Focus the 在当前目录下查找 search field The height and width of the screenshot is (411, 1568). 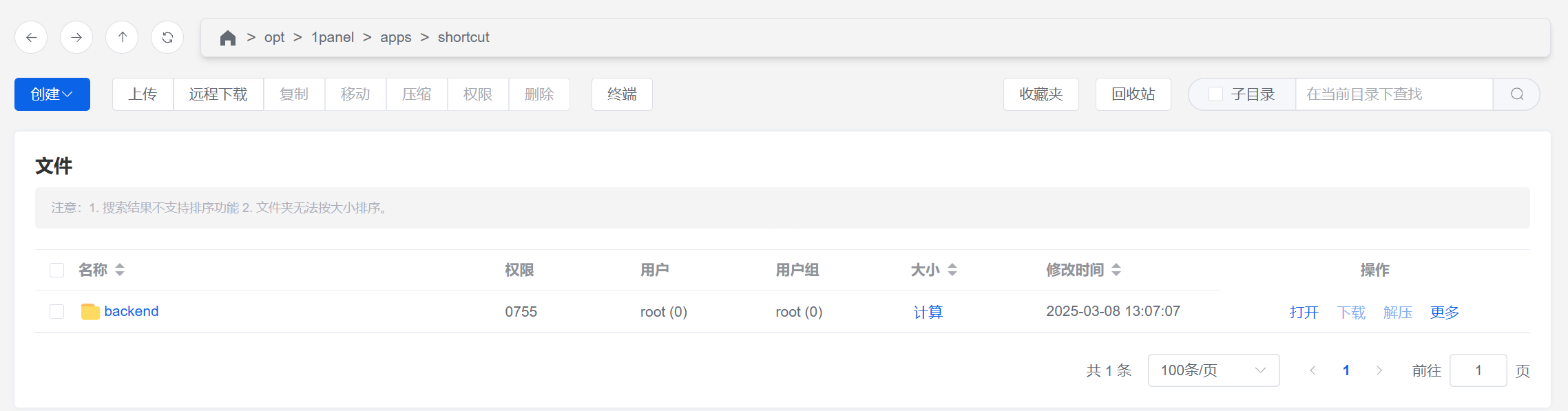tap(1394, 94)
